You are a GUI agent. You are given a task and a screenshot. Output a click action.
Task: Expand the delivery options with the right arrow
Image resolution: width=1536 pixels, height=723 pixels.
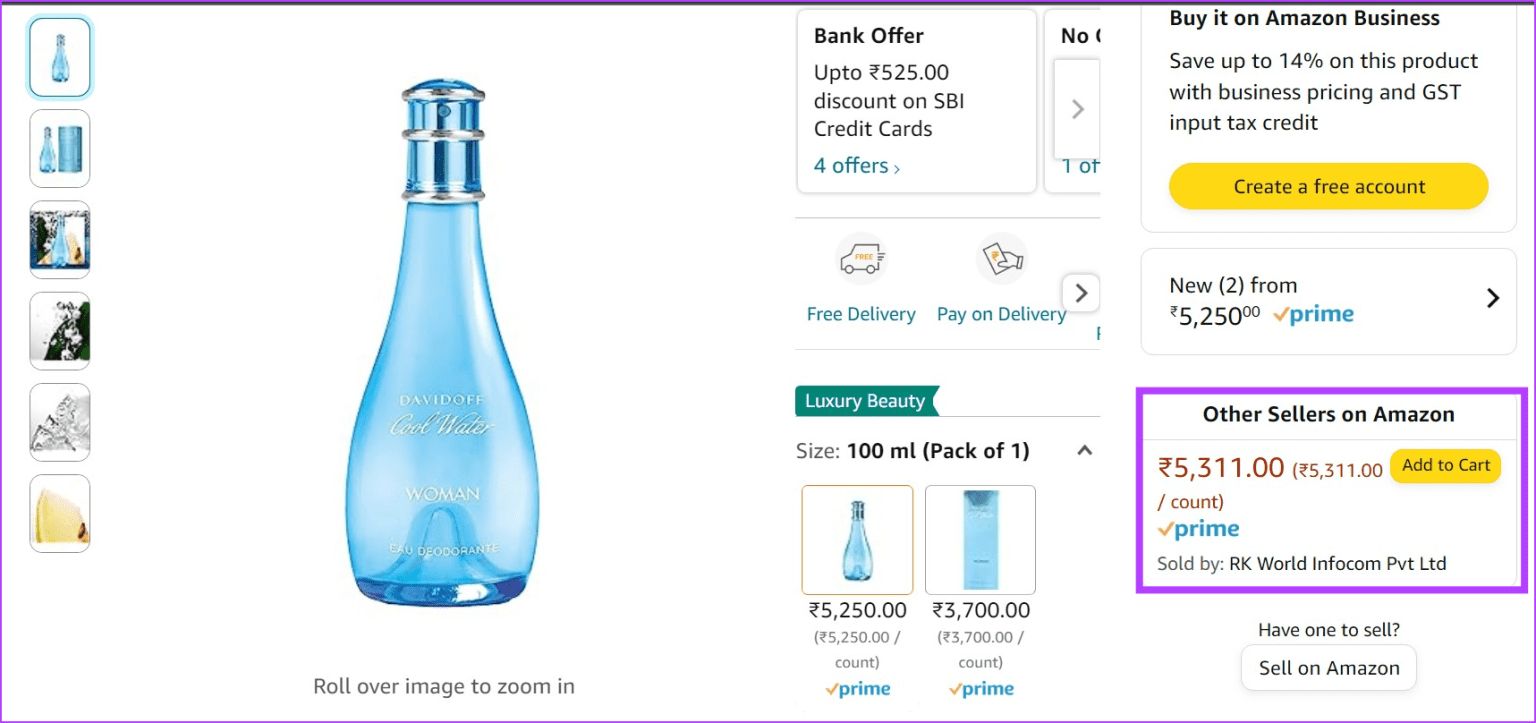[1081, 292]
